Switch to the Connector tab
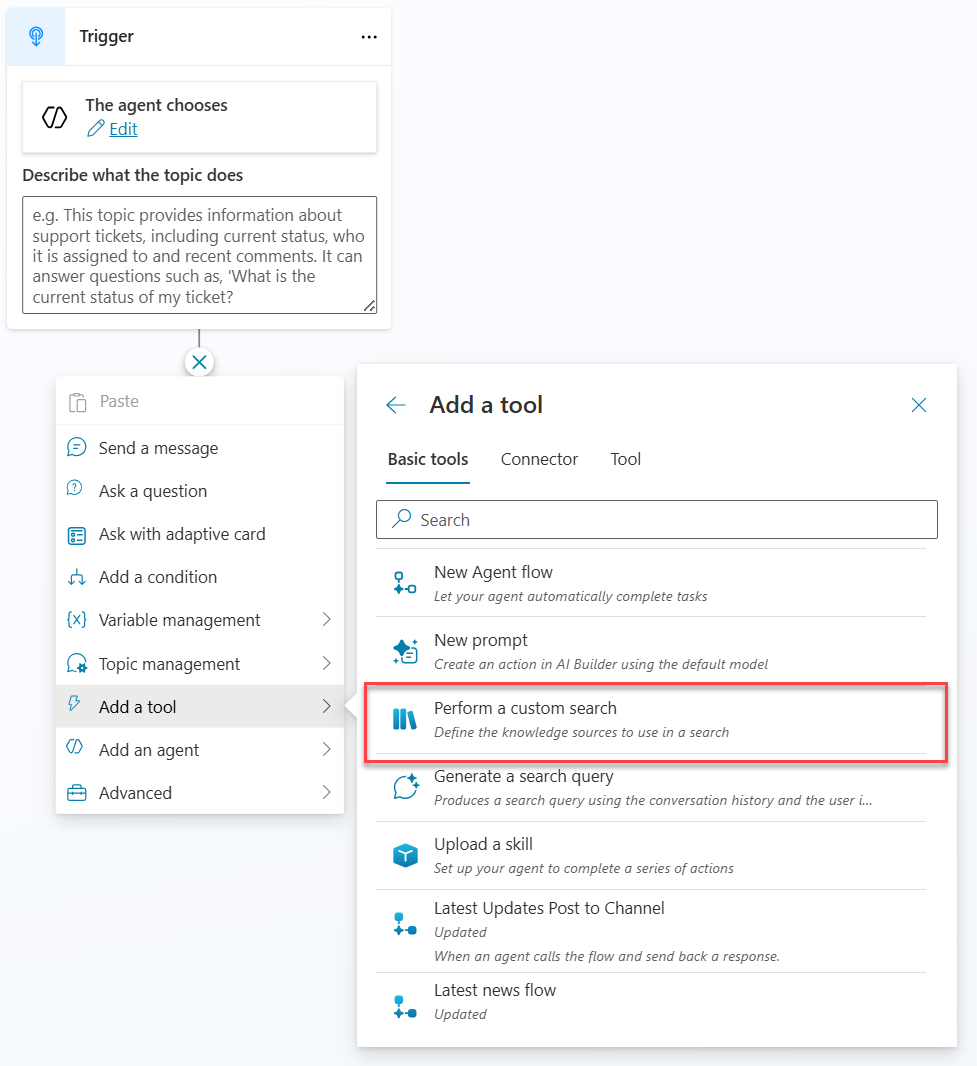 [539, 460]
